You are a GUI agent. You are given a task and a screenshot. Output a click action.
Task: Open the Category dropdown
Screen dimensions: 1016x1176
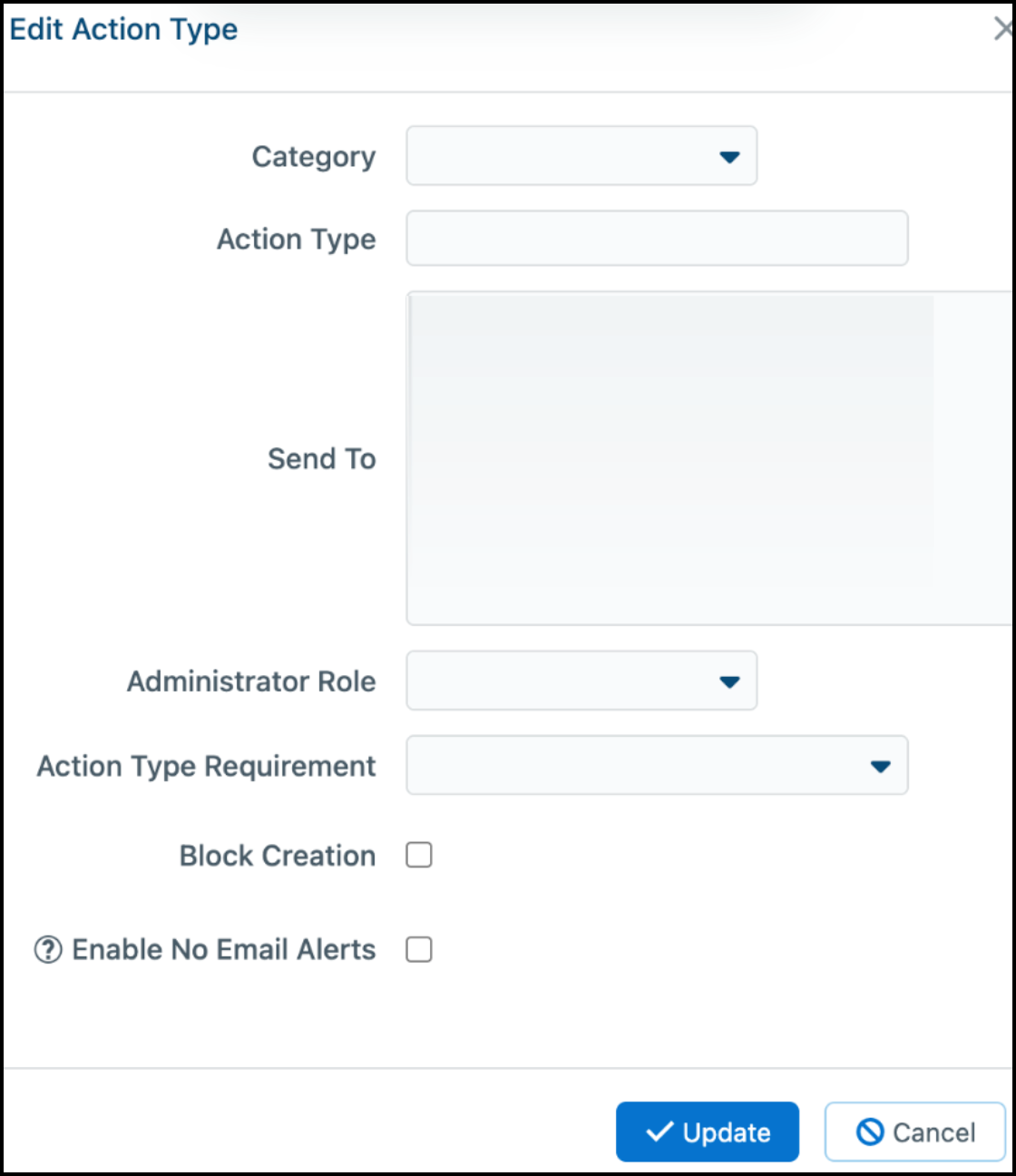coord(581,156)
